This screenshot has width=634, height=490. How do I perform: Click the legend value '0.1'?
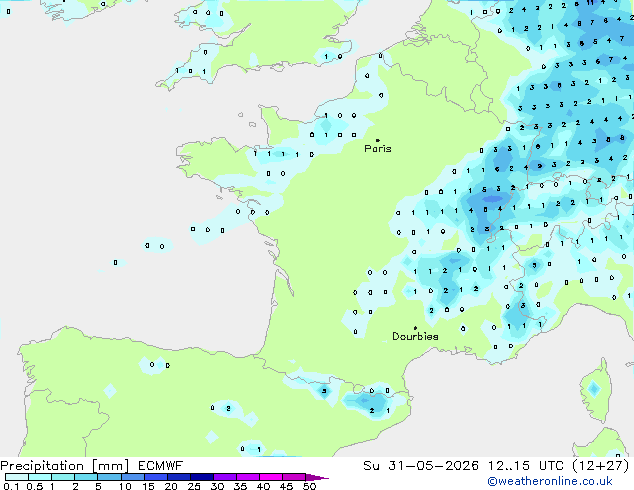point(11,486)
